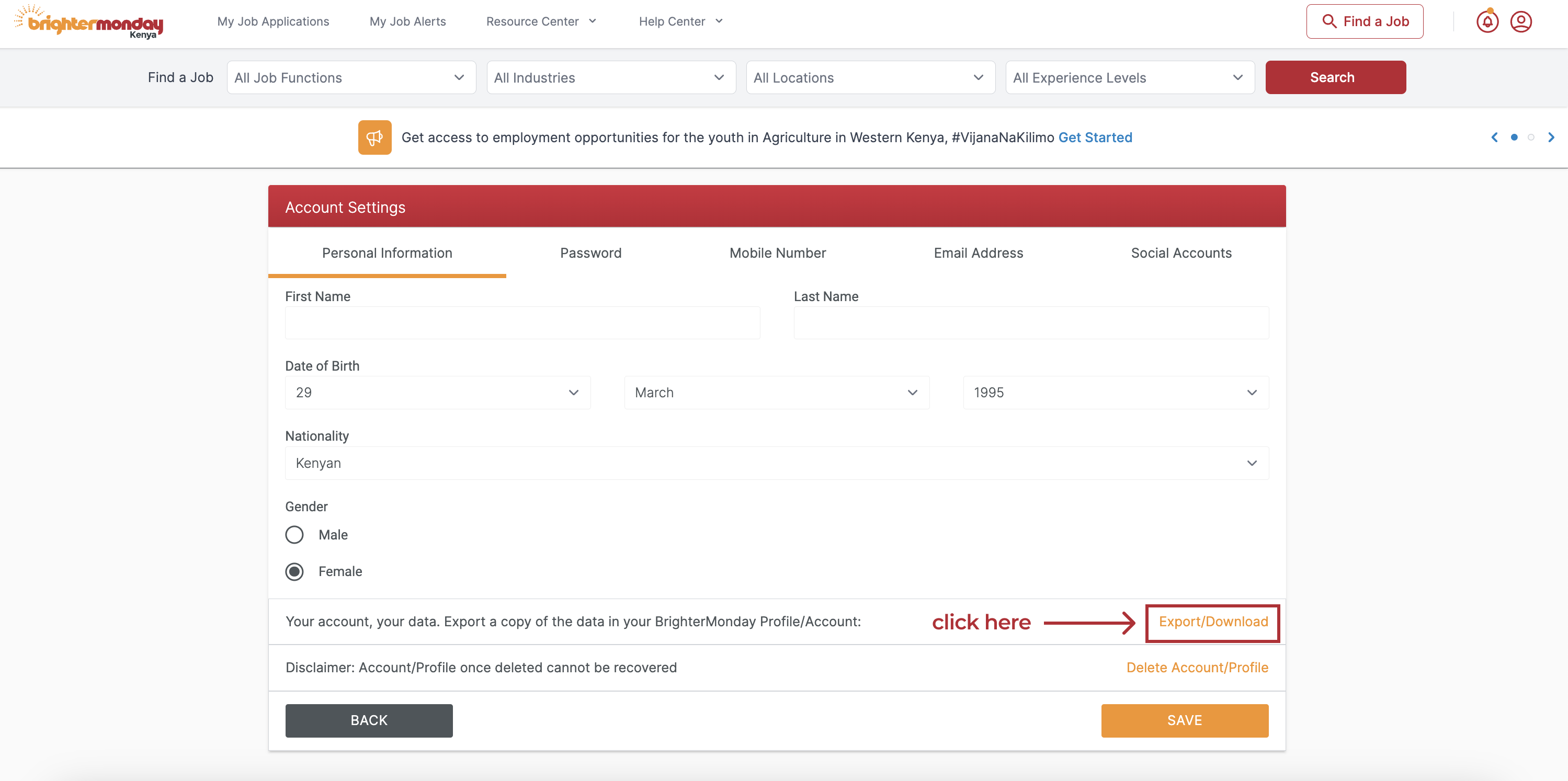
Task: Open the birth day dropdown showing 29
Action: [438, 392]
